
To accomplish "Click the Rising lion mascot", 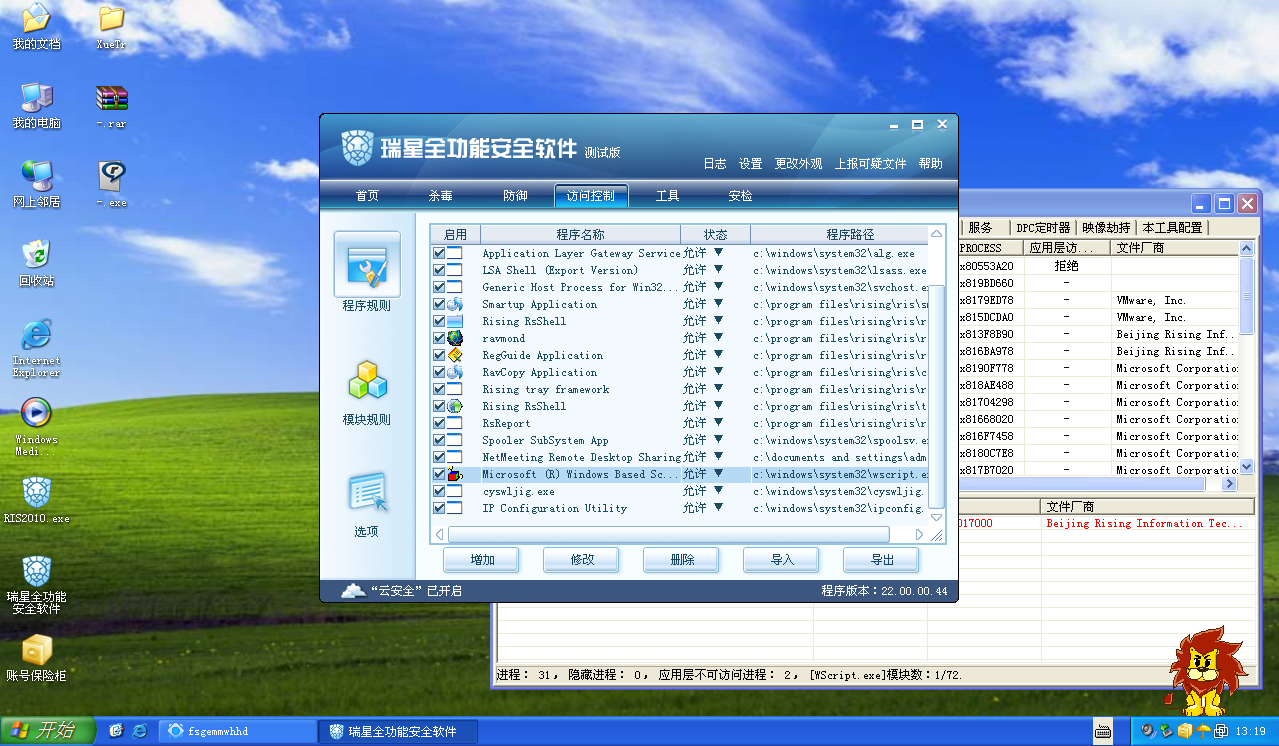I will click(1205, 672).
